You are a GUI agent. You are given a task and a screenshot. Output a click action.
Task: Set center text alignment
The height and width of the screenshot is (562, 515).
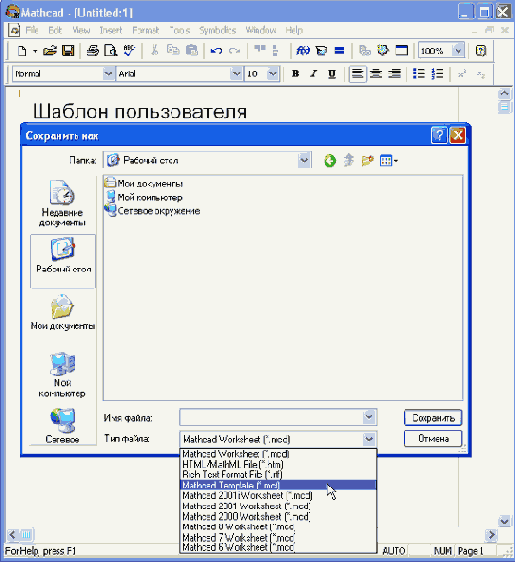pyautogui.click(x=376, y=74)
